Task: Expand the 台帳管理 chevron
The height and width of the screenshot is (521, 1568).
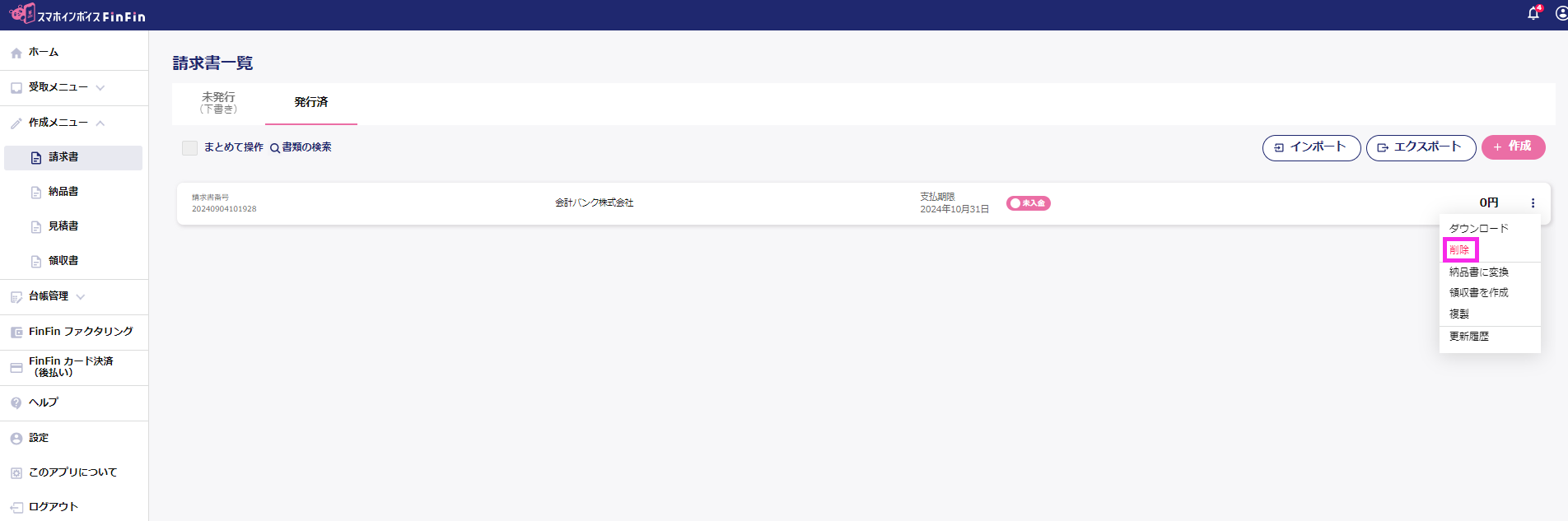Action: tap(80, 296)
